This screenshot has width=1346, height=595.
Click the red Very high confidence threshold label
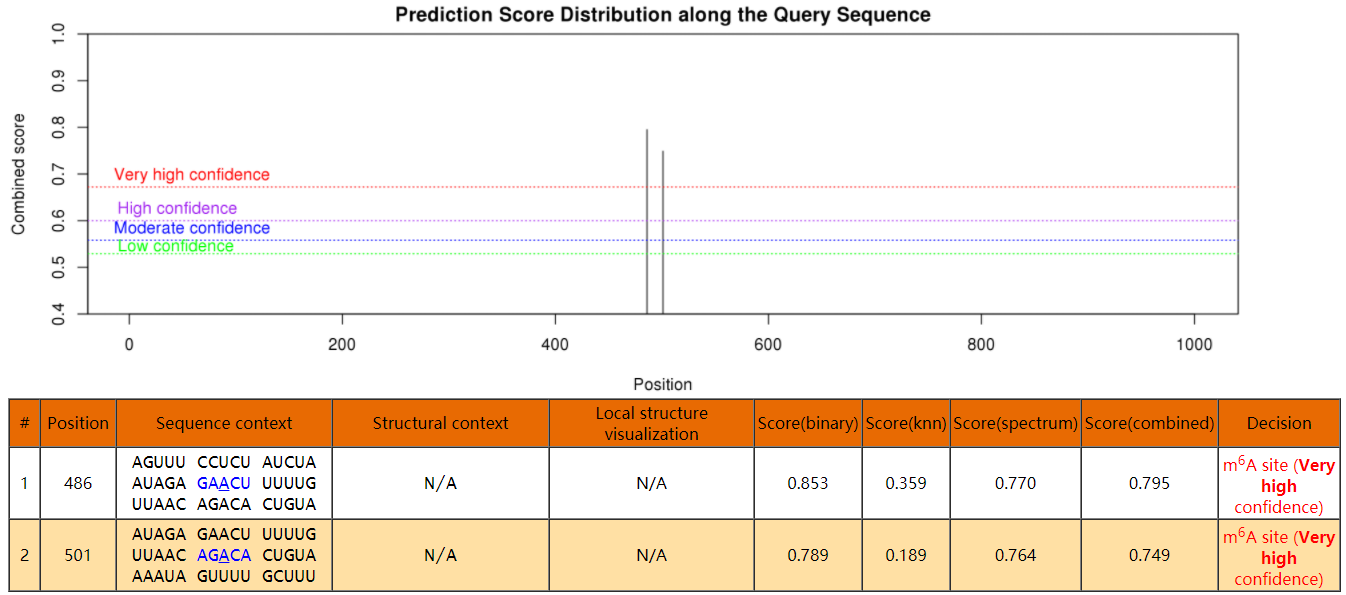[192, 175]
